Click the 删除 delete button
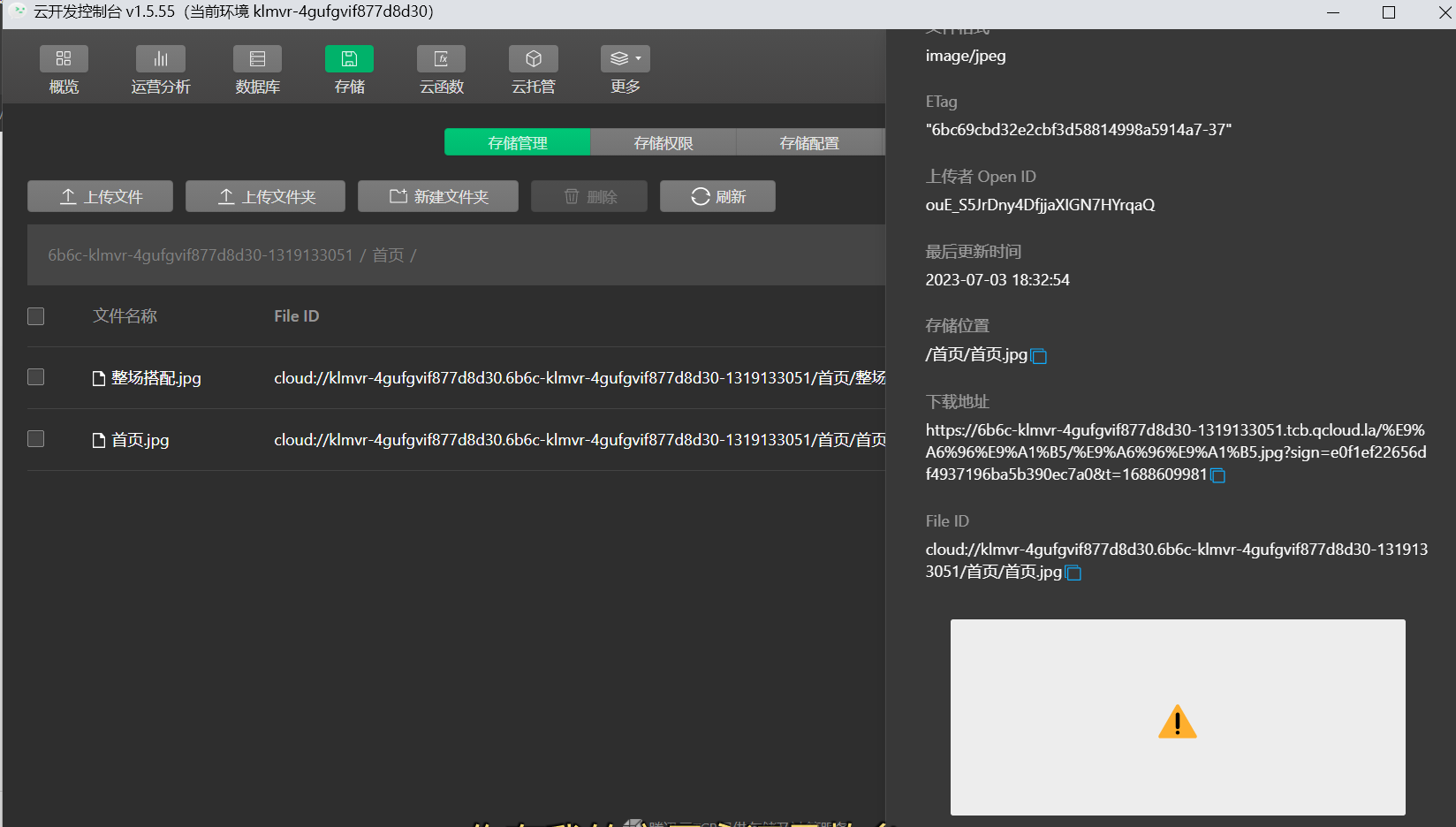This screenshot has height=827, width=1456. point(589,196)
